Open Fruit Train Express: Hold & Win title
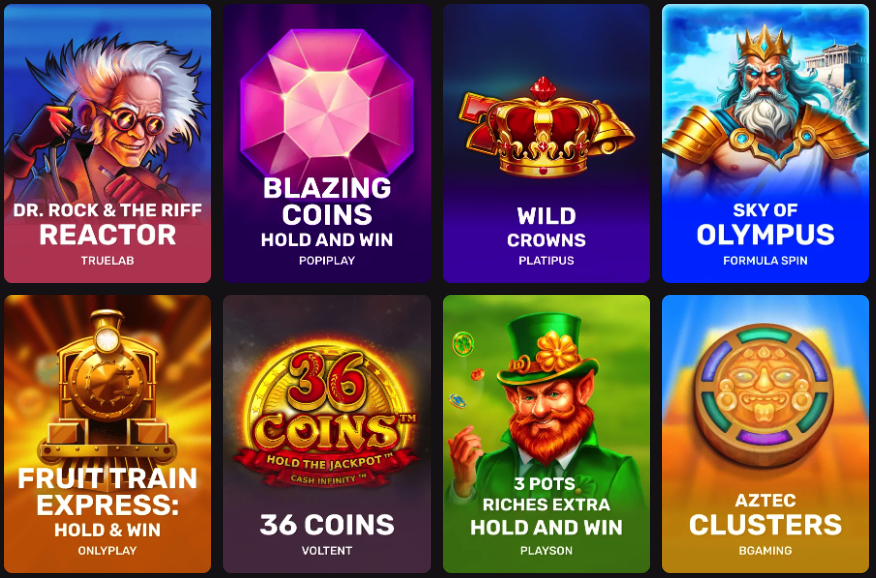The image size is (876, 578). pyautogui.click(x=107, y=501)
